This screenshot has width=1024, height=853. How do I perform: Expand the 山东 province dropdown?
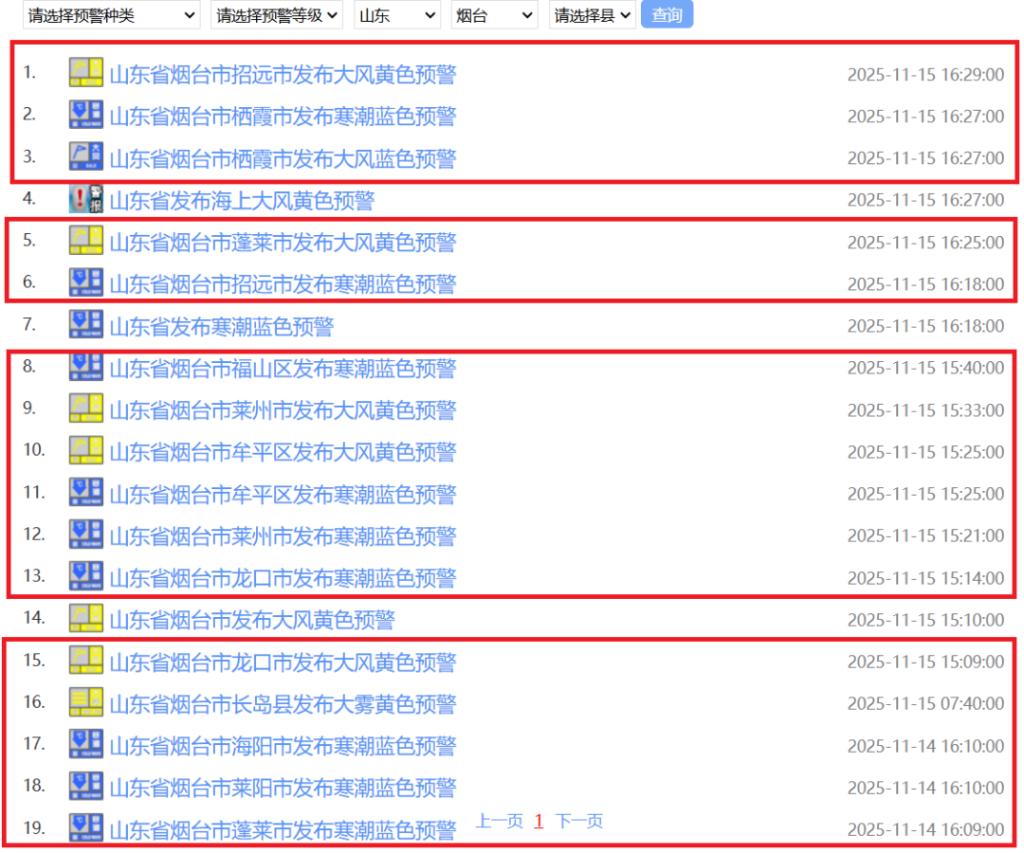396,16
